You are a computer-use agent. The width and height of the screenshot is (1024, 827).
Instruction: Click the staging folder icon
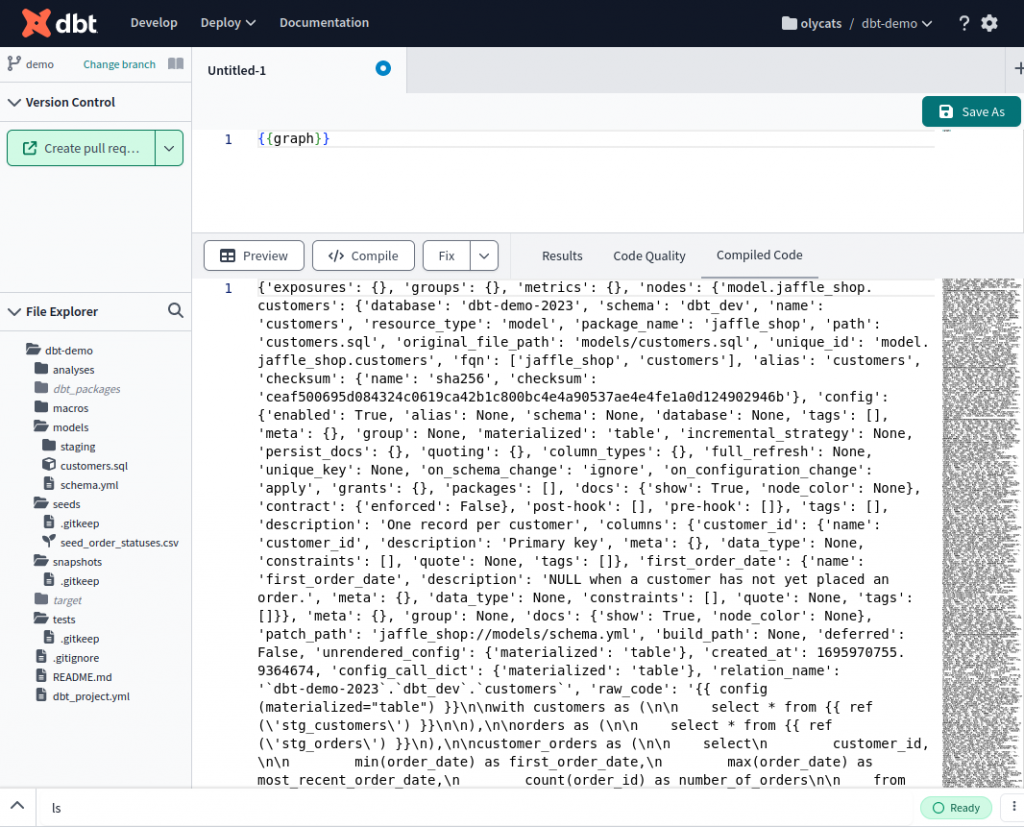coord(49,446)
